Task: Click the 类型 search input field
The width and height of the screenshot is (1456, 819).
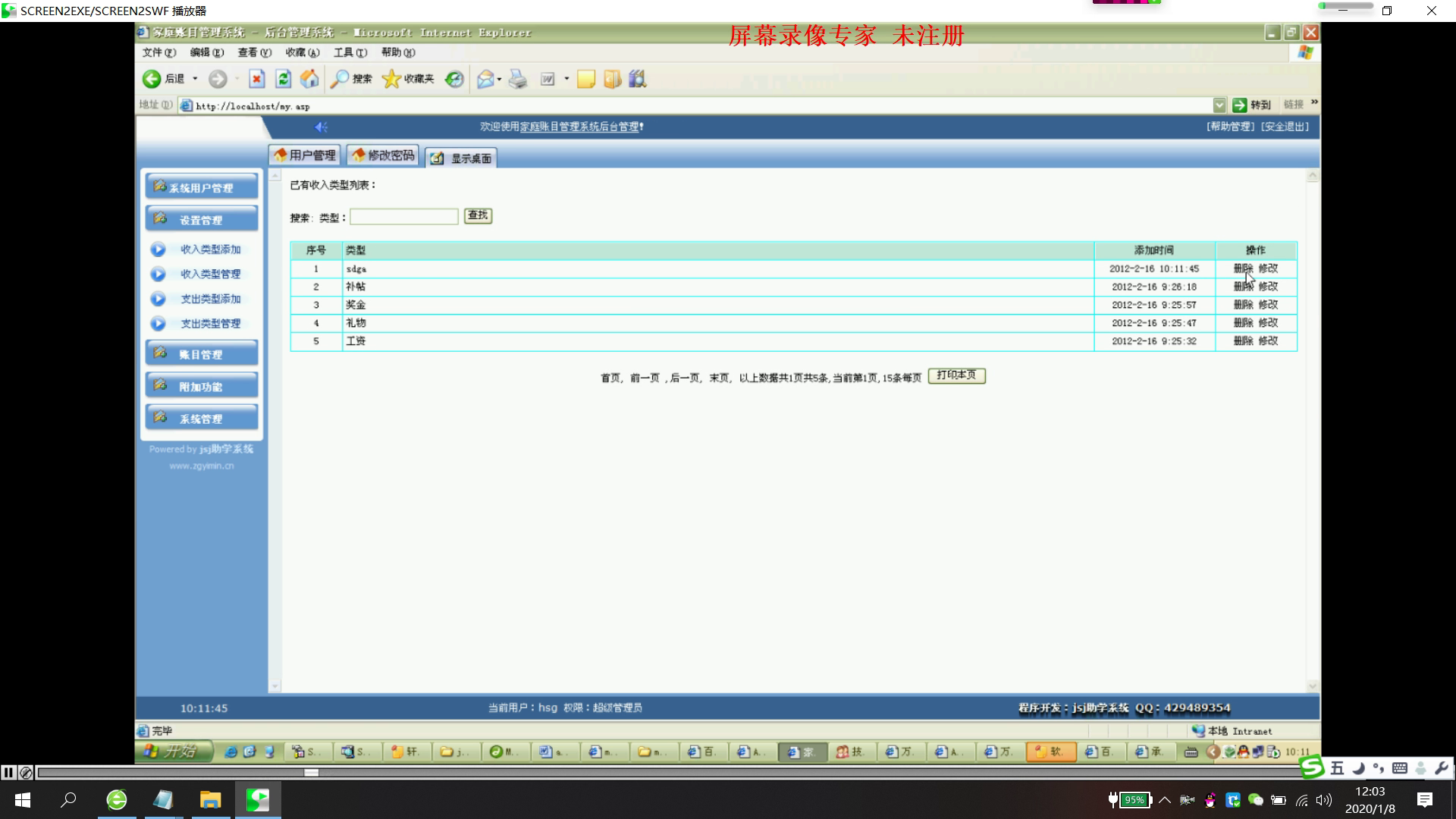Action: pyautogui.click(x=404, y=217)
